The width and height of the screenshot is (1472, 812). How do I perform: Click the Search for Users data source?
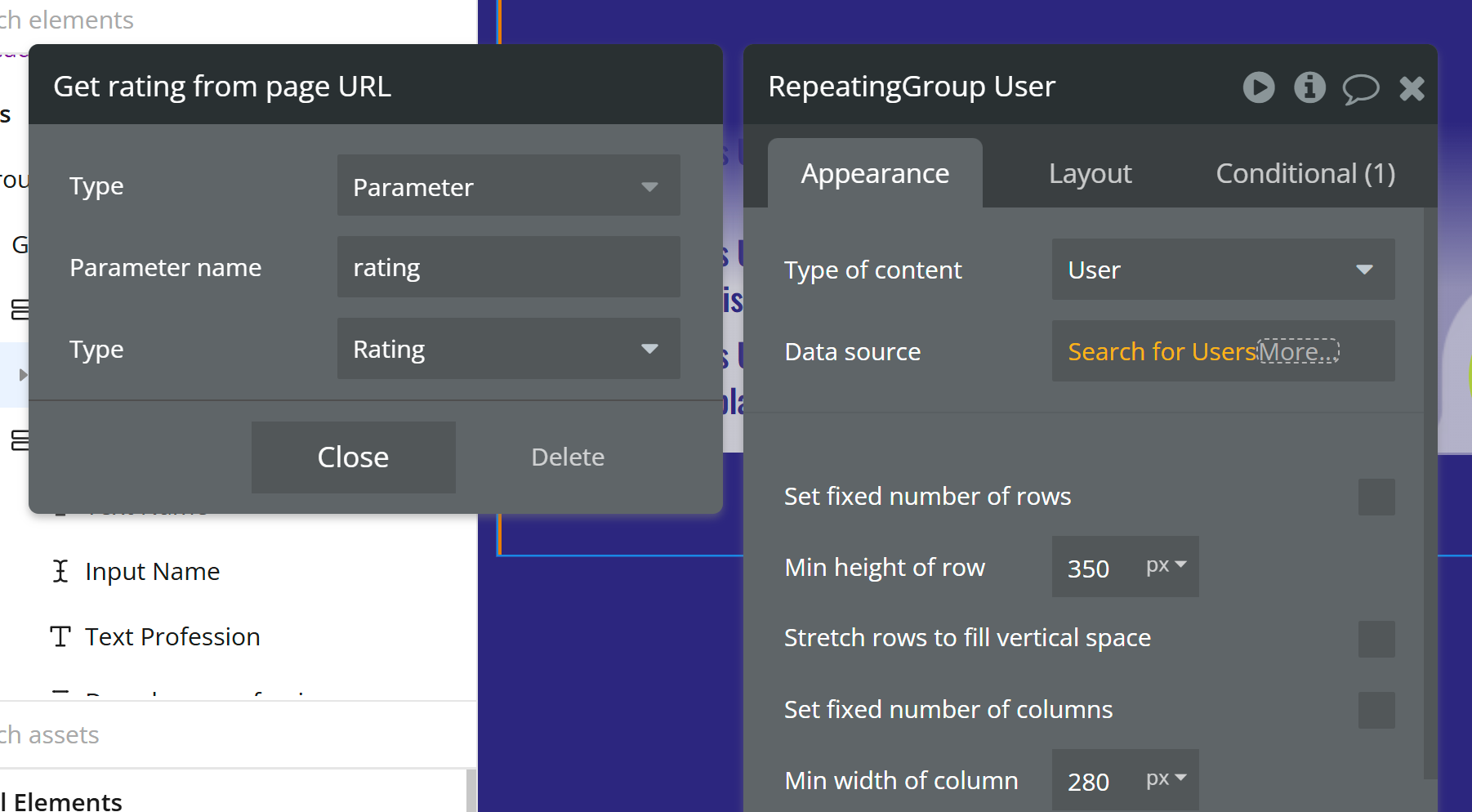1161,352
